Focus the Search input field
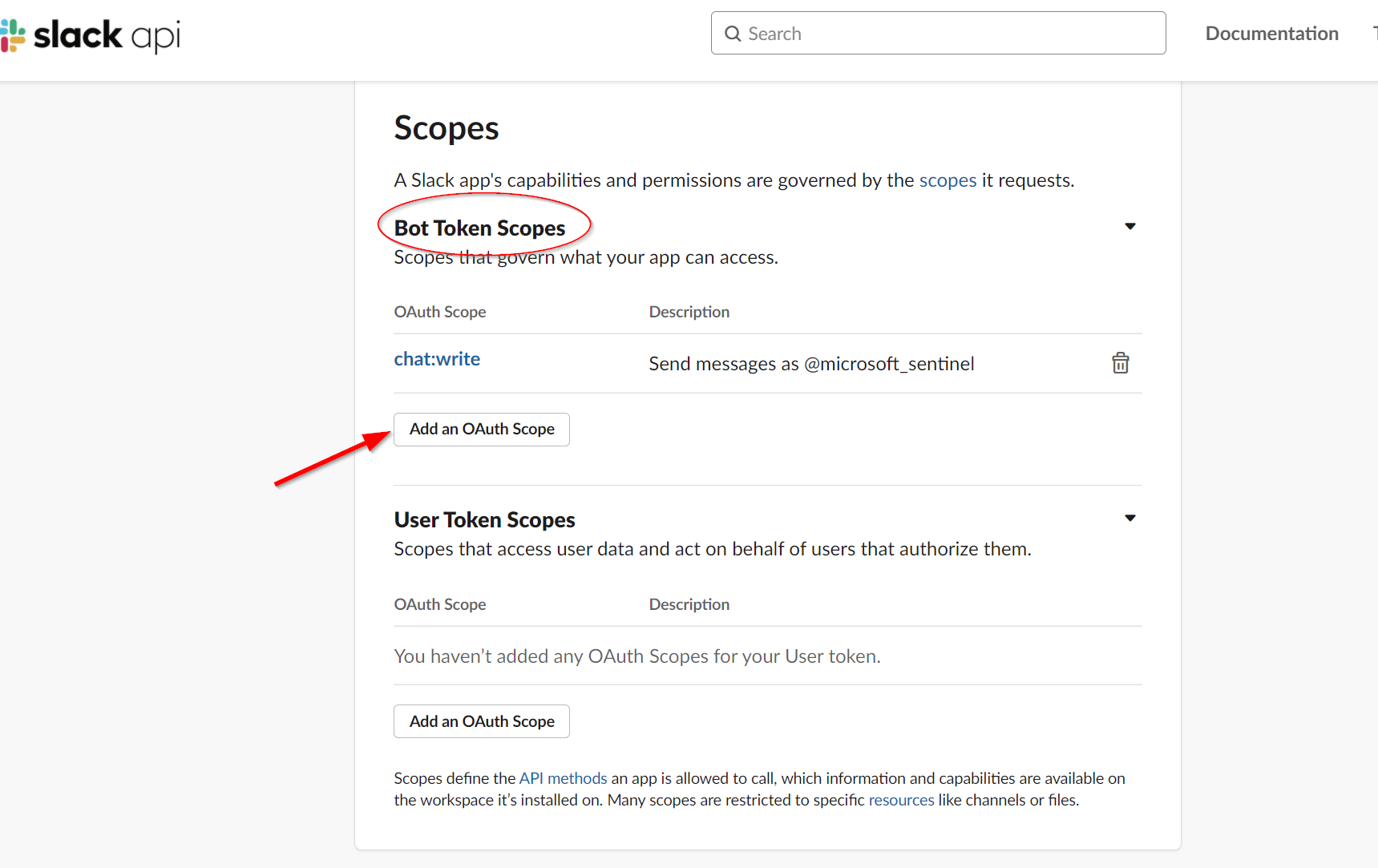Screen dimensions: 1378x868 coord(938,33)
